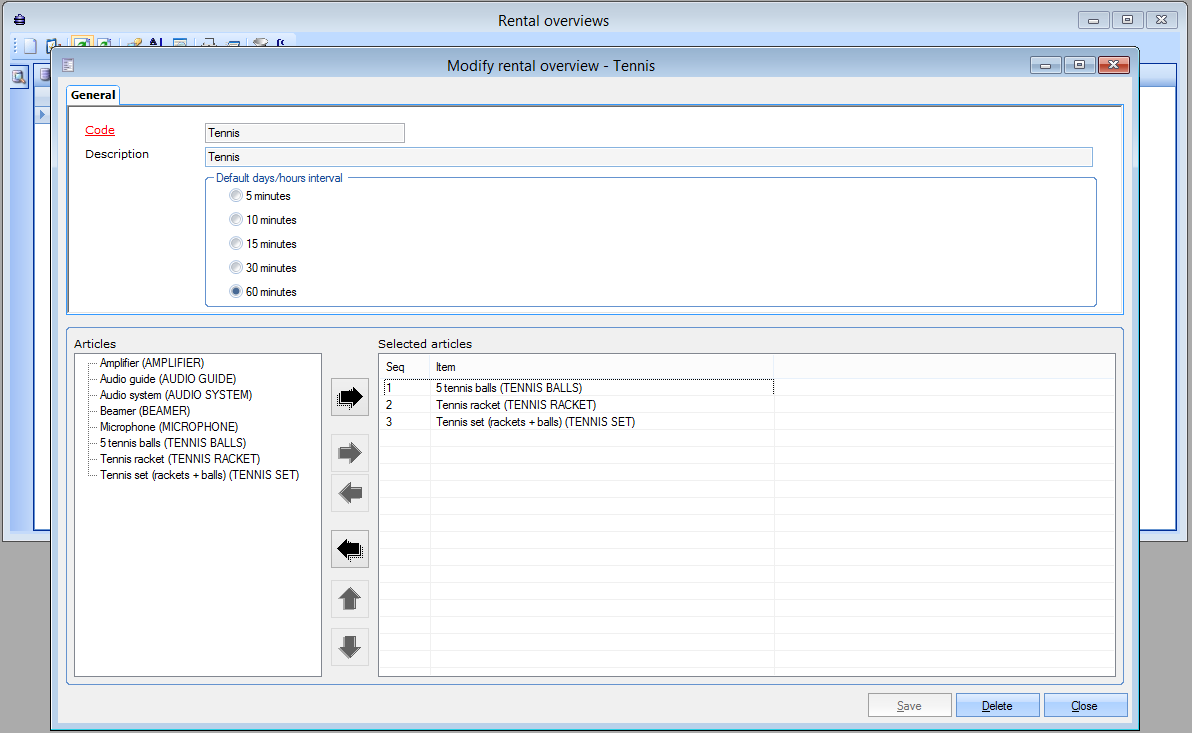Select the 30 minutes interval option
Viewport: 1192px width, 733px height.
point(236,268)
